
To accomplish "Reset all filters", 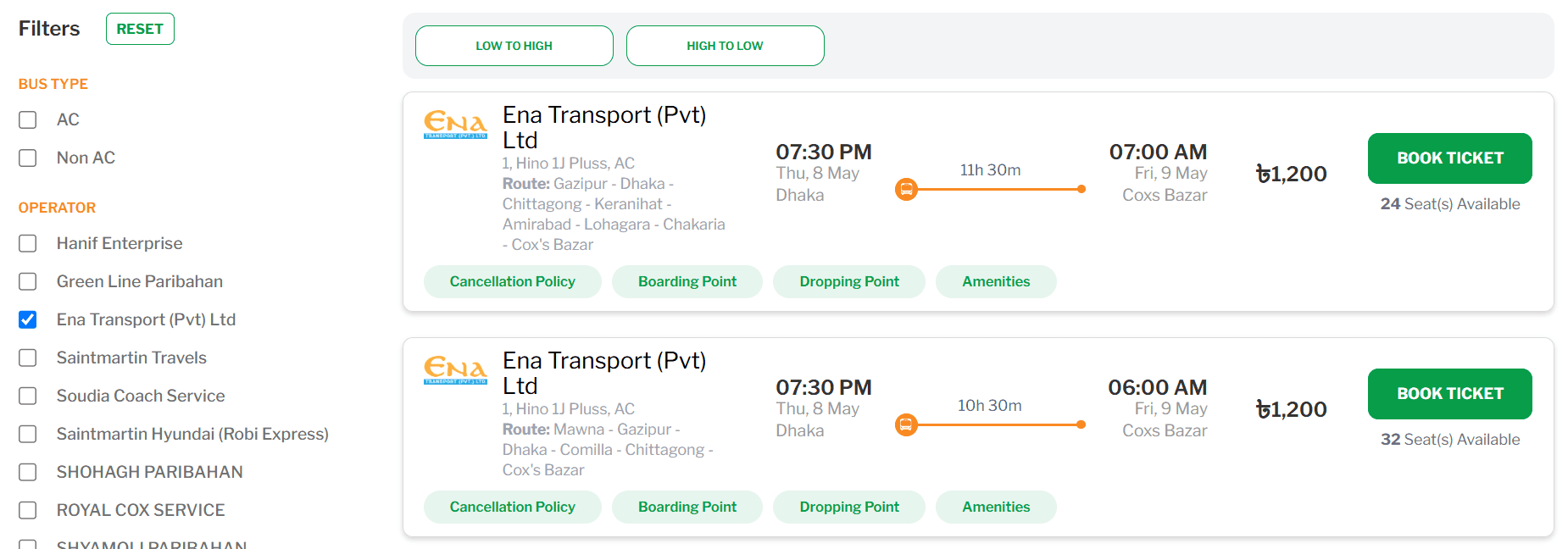I will click(140, 29).
